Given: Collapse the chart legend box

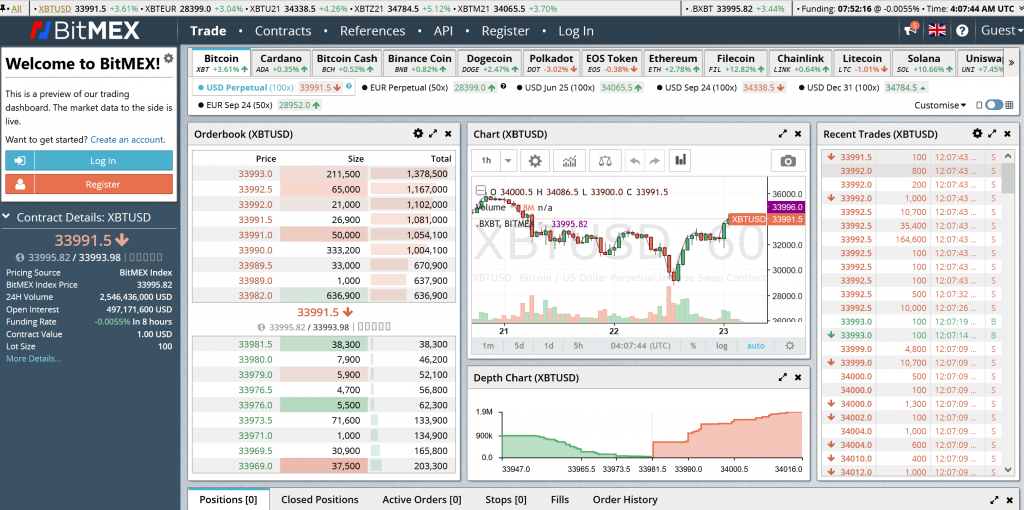Looking at the screenshot, I should [481, 191].
